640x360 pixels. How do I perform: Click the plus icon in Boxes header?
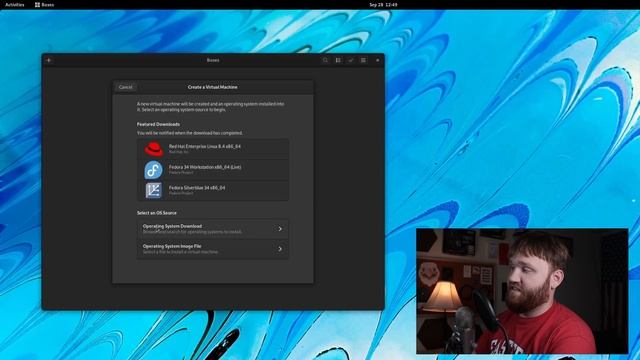point(49,60)
